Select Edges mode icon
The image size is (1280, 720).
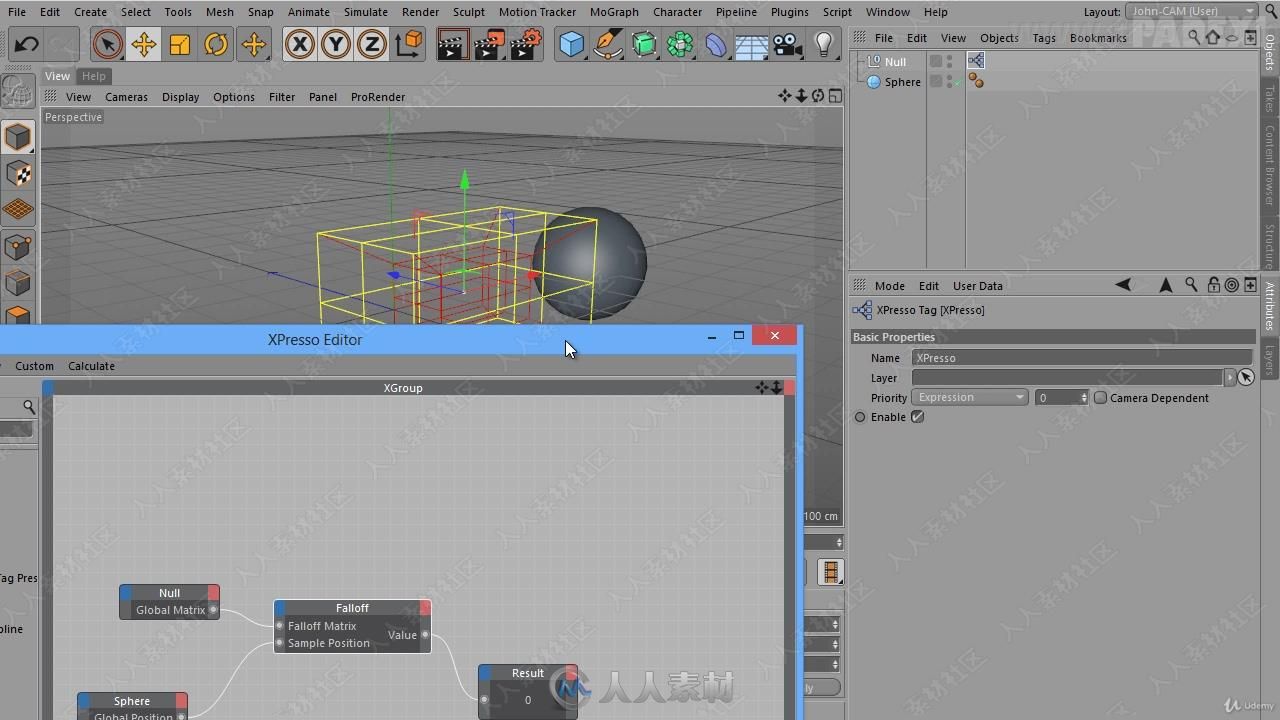point(18,282)
